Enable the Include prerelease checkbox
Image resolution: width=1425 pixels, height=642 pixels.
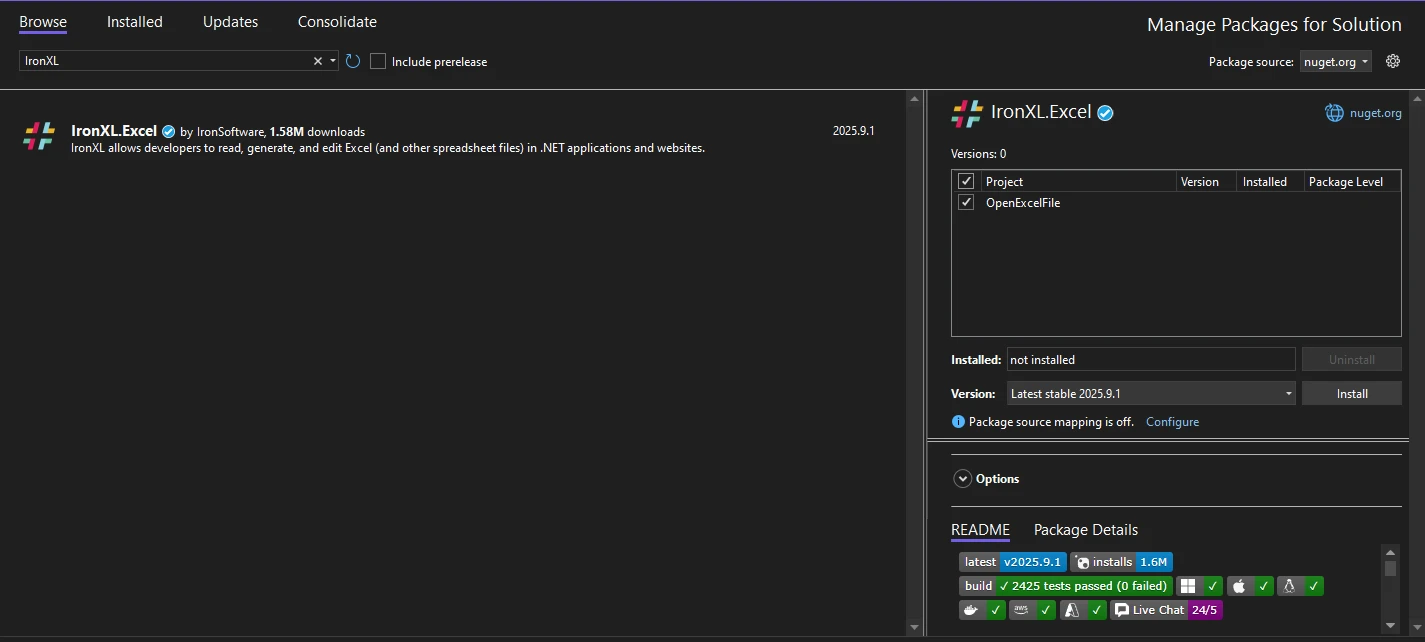[378, 61]
